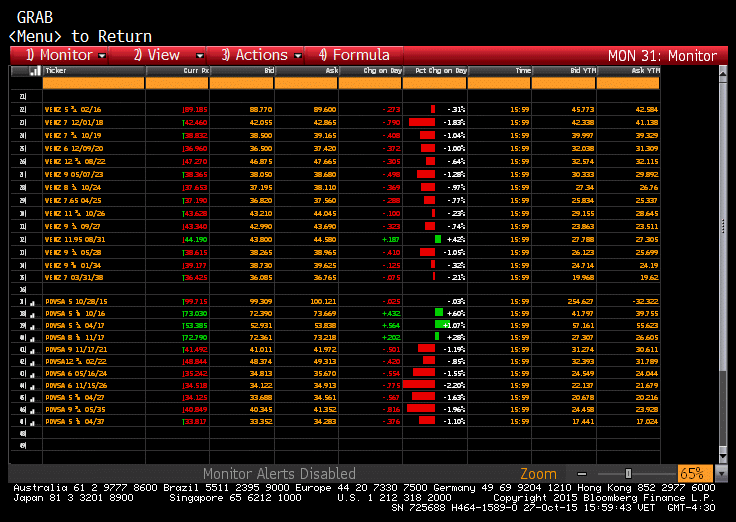Open the zoom percentage dropdown arrow
This screenshot has width=736, height=522.
click(x=720, y=474)
